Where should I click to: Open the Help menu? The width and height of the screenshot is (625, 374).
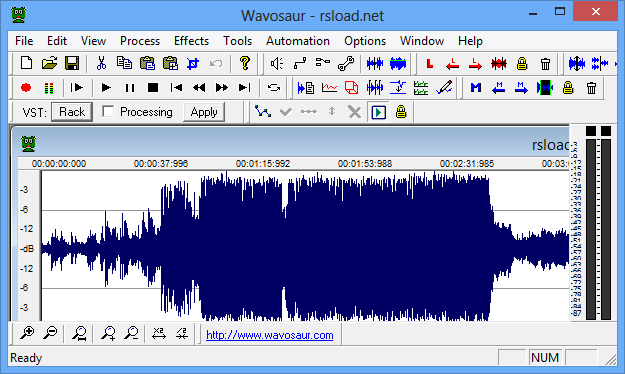(470, 41)
